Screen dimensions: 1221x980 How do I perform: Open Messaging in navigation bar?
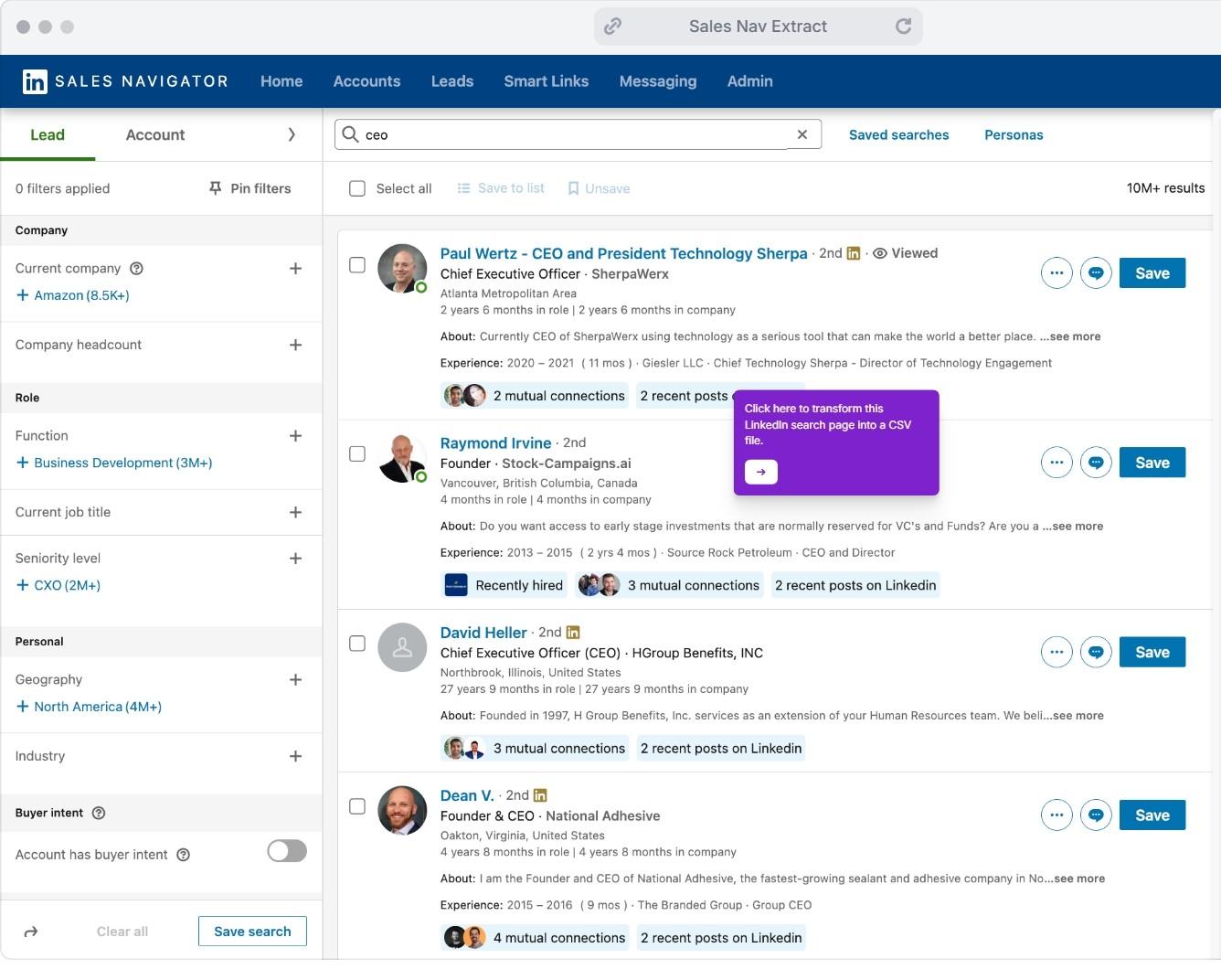click(x=658, y=81)
